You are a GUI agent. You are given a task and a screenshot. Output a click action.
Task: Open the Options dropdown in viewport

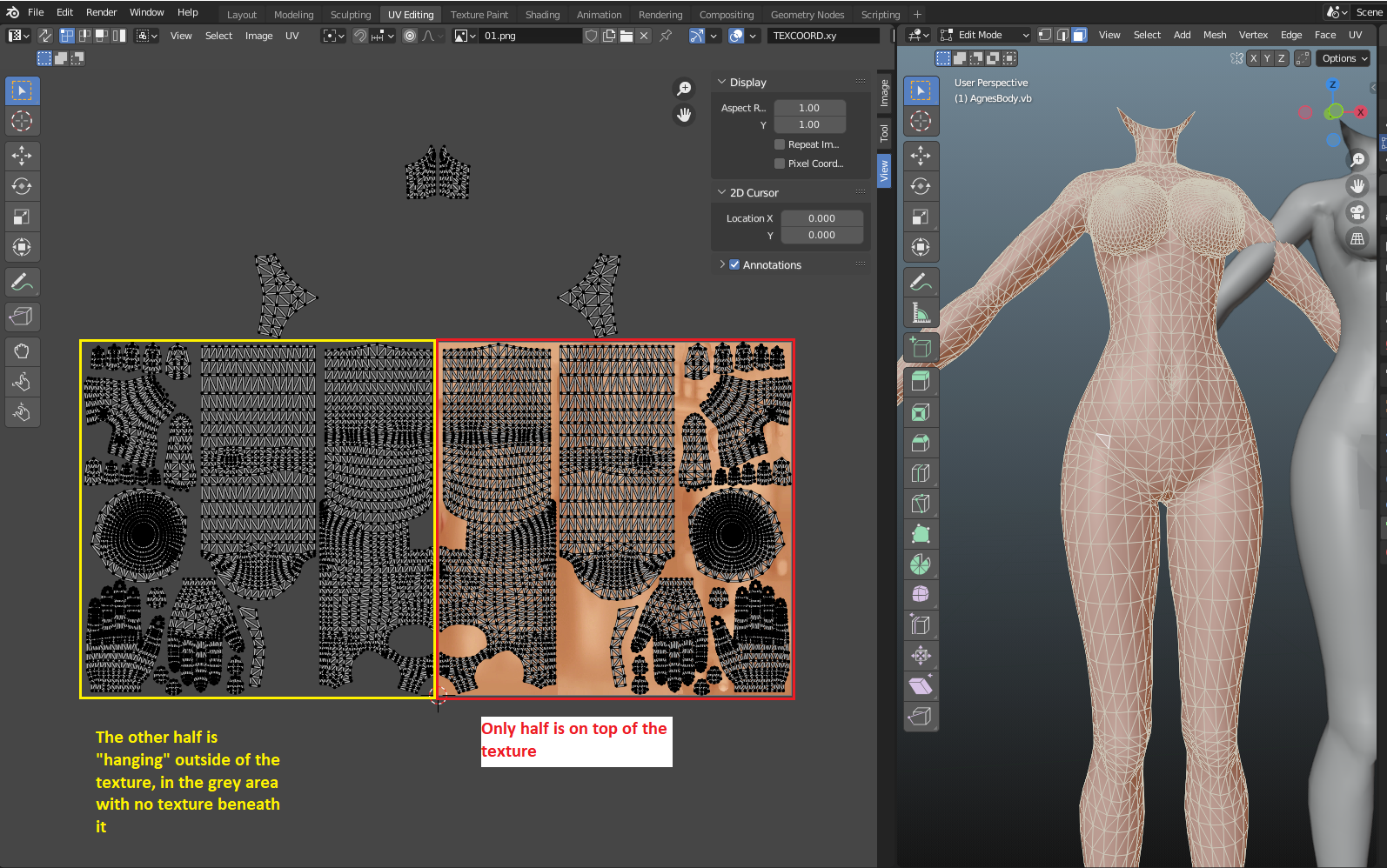[1344, 58]
